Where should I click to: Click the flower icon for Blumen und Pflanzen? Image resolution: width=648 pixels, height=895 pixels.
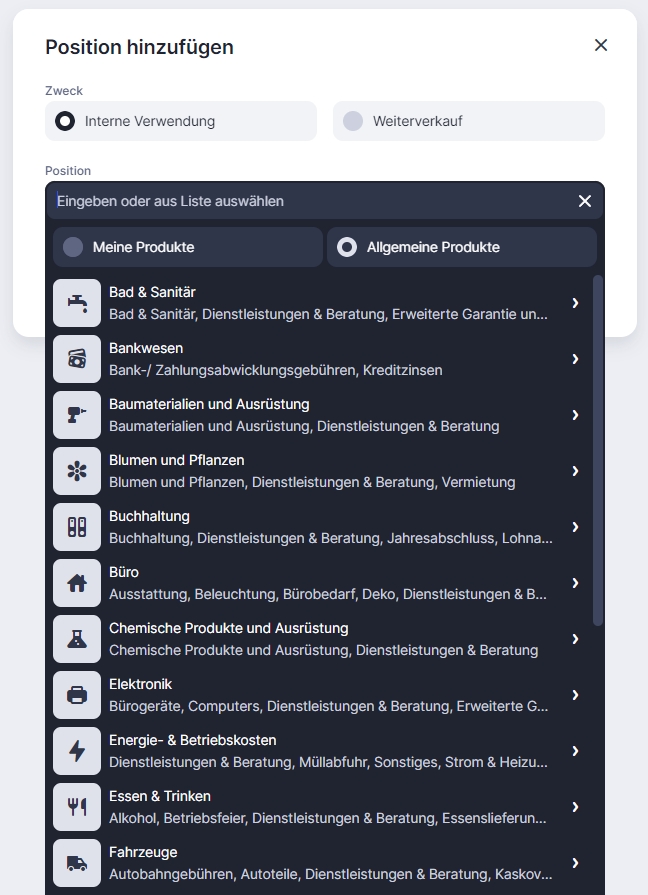click(x=77, y=471)
